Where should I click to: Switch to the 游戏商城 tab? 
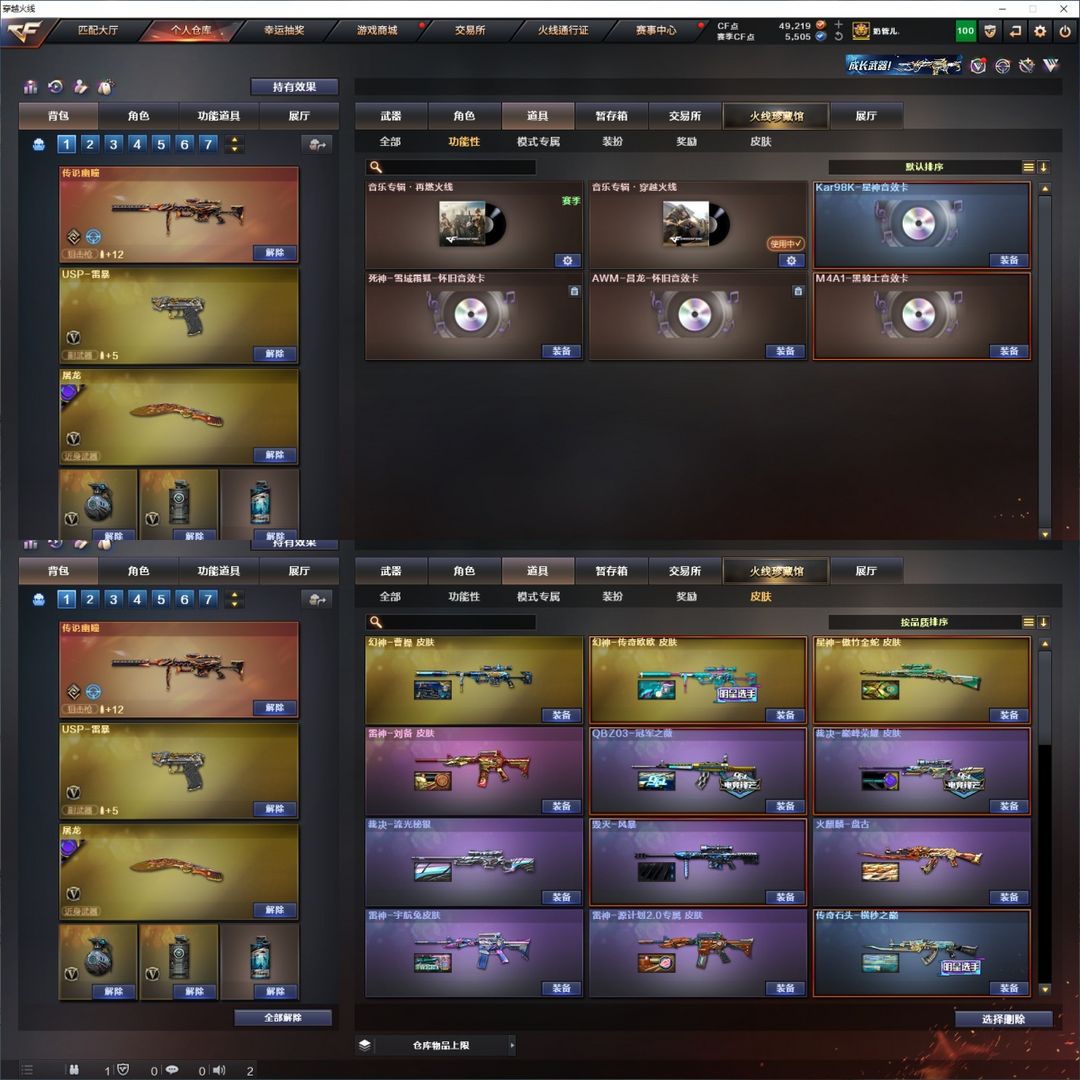377,30
